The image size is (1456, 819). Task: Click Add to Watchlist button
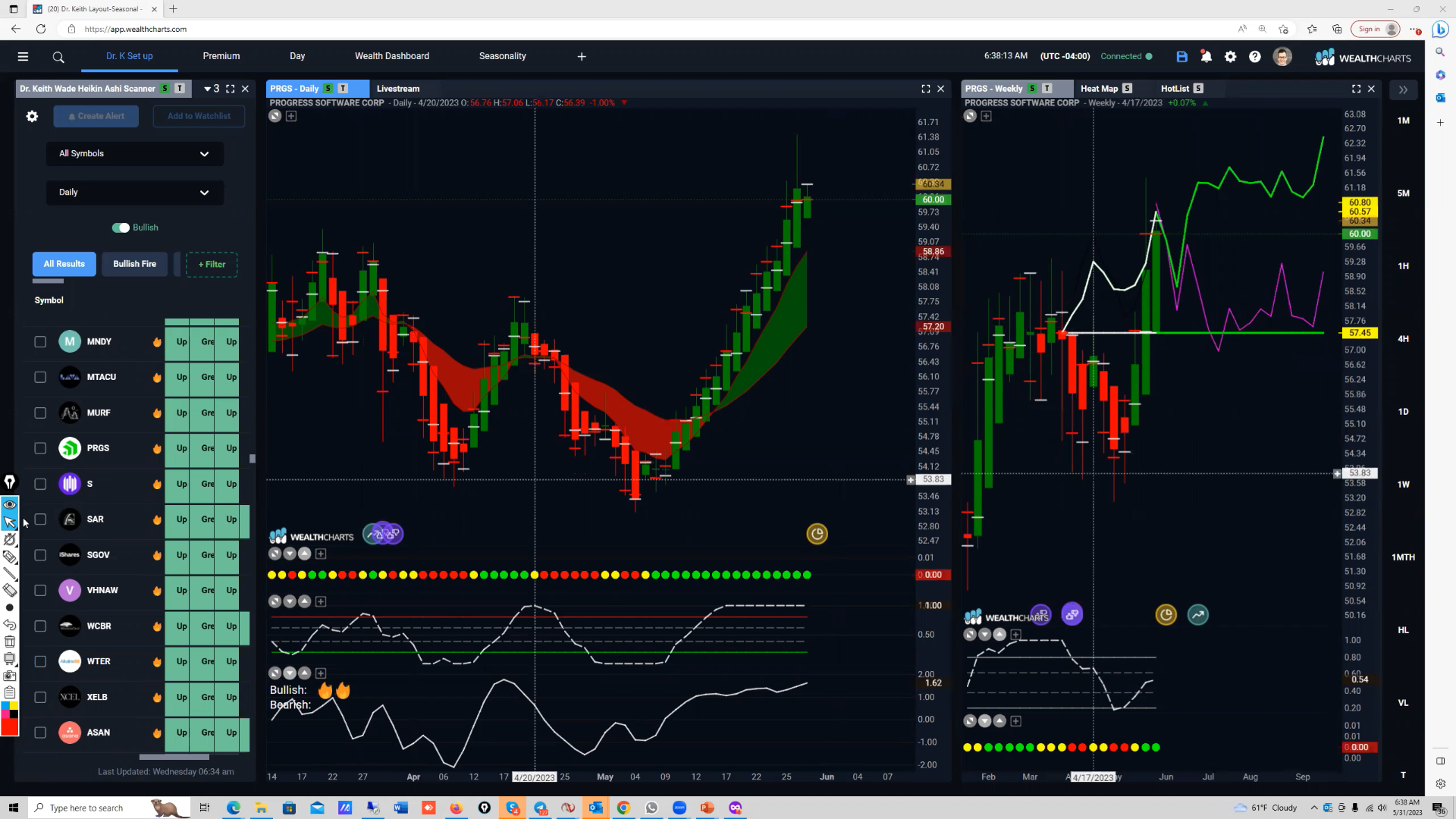click(199, 116)
